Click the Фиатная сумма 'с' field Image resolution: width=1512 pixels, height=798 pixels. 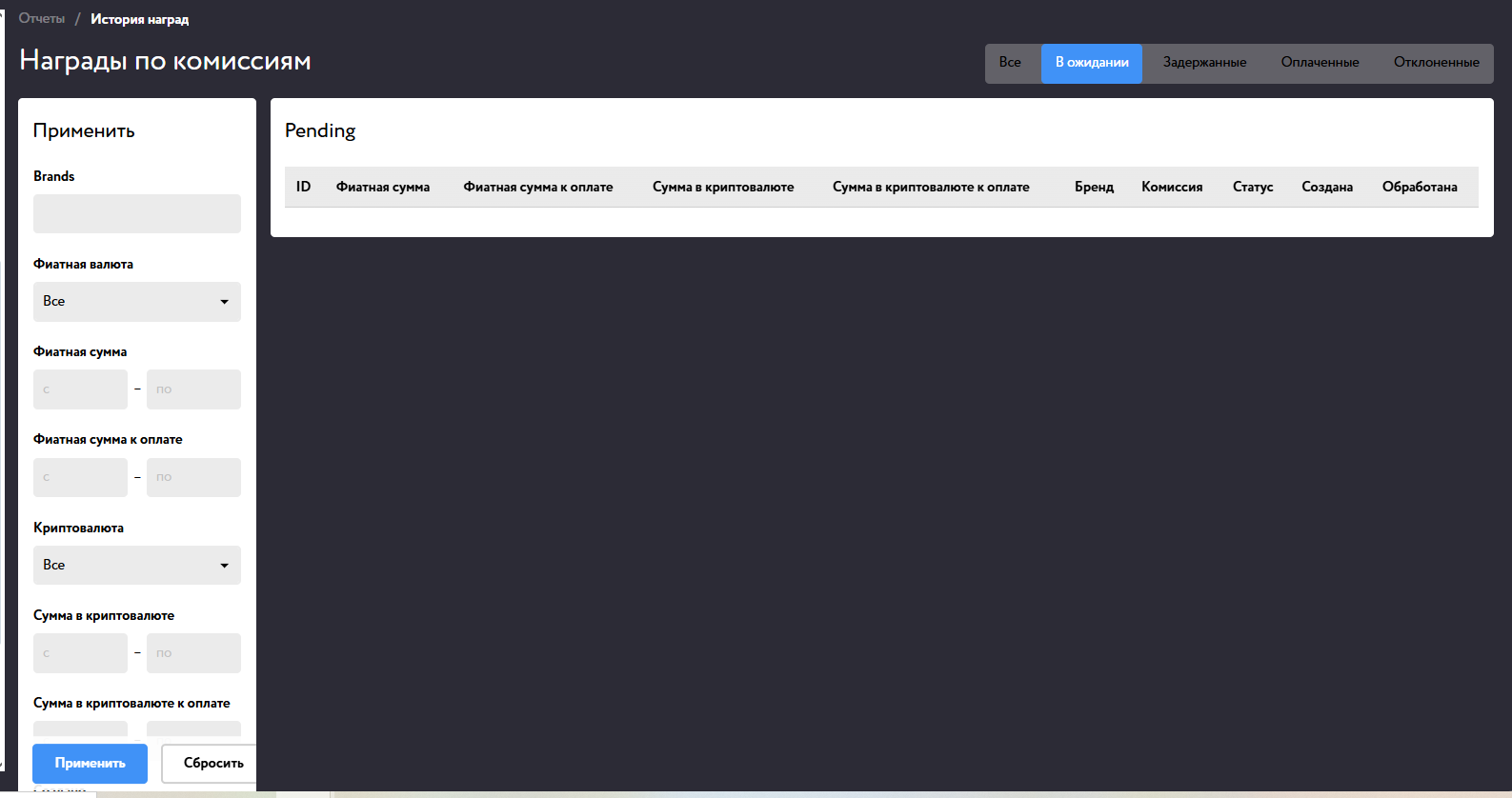tap(80, 389)
